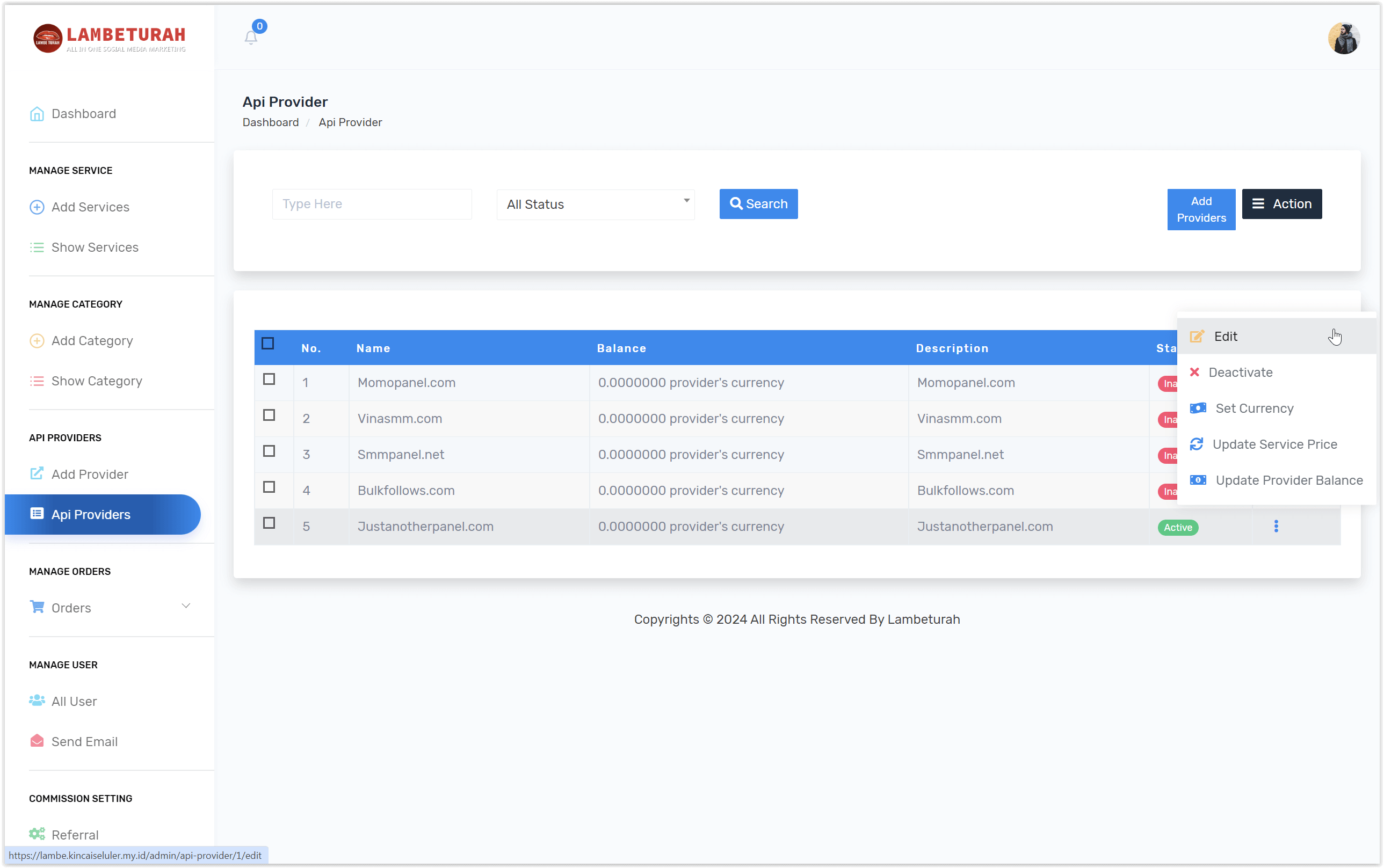Image resolution: width=1384 pixels, height=868 pixels.
Task: Tick the checkbox beside Bulkfollows.com
Action: (268, 487)
